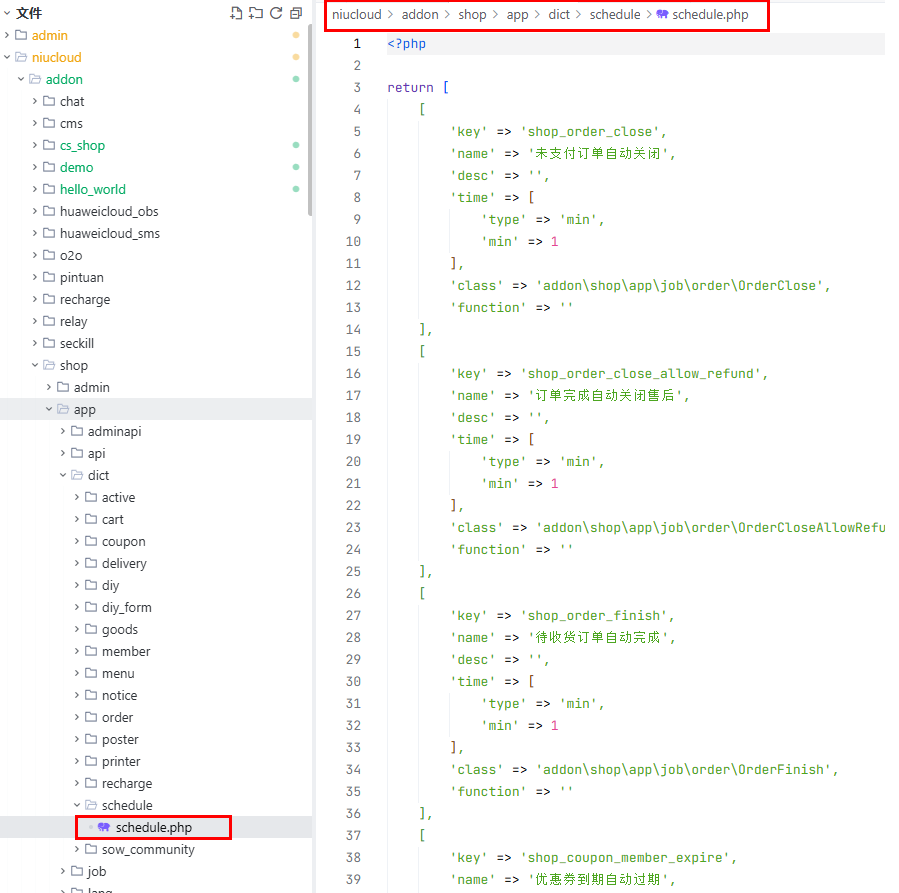The width and height of the screenshot is (899, 893).
Task: Click the PHP icon in breadcrumb
Action: (x=662, y=15)
